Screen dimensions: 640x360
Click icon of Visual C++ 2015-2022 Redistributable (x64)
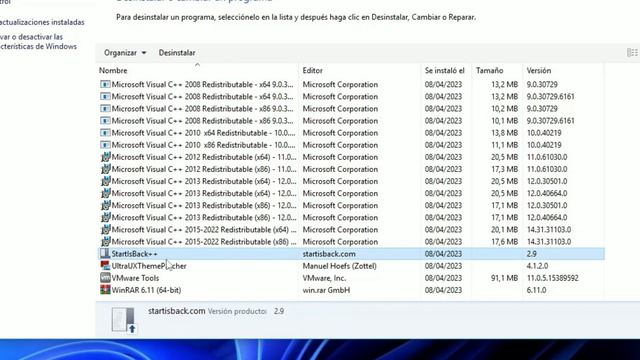click(105, 229)
